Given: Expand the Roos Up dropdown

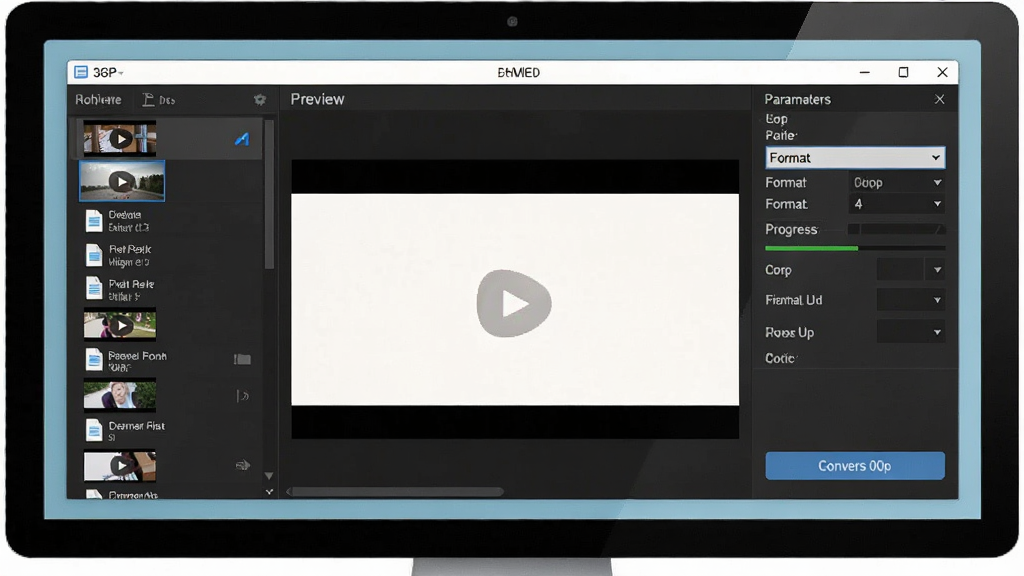Looking at the screenshot, I should click(910, 332).
